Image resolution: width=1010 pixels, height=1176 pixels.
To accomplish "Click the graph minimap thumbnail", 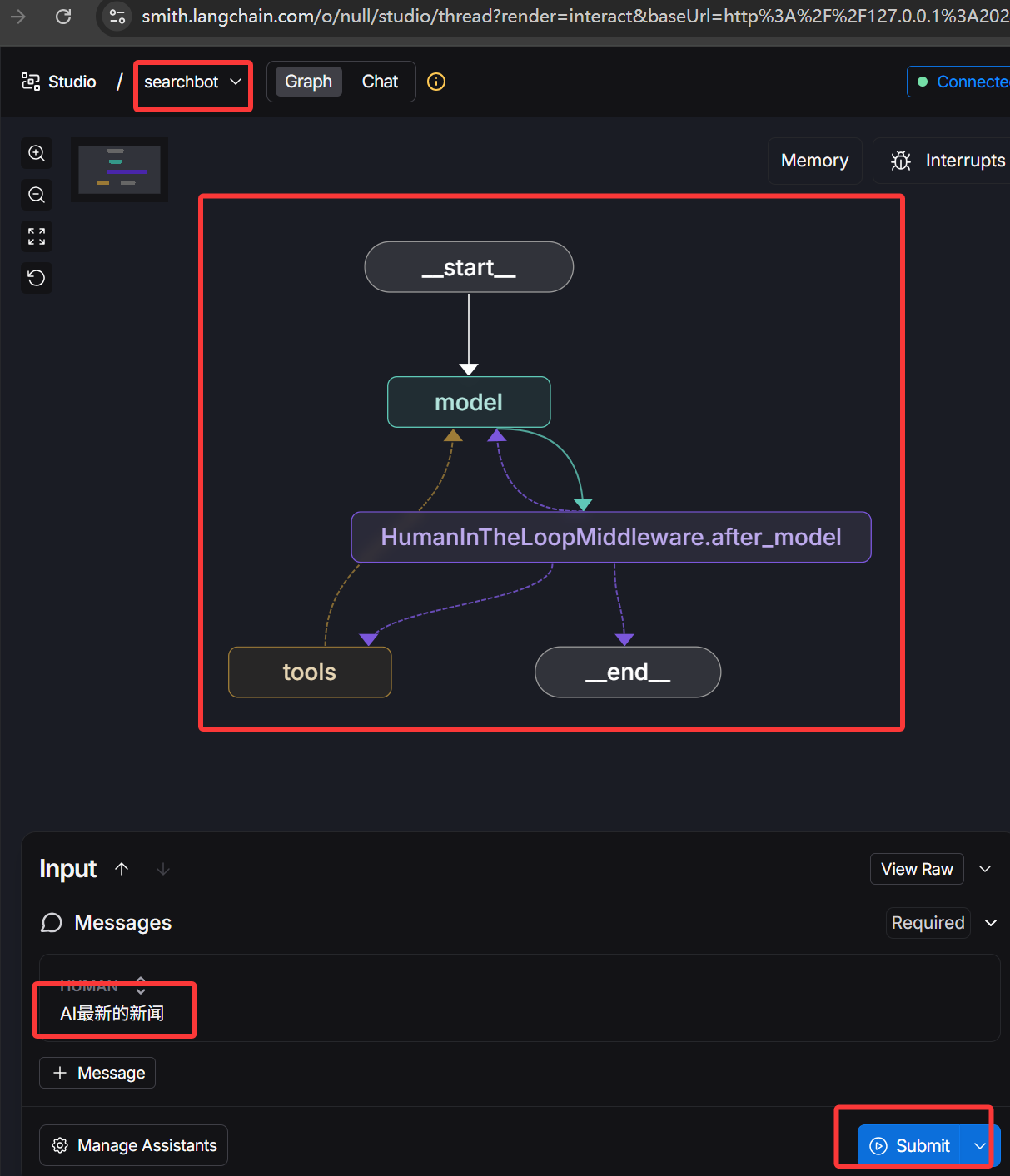I will (x=119, y=170).
